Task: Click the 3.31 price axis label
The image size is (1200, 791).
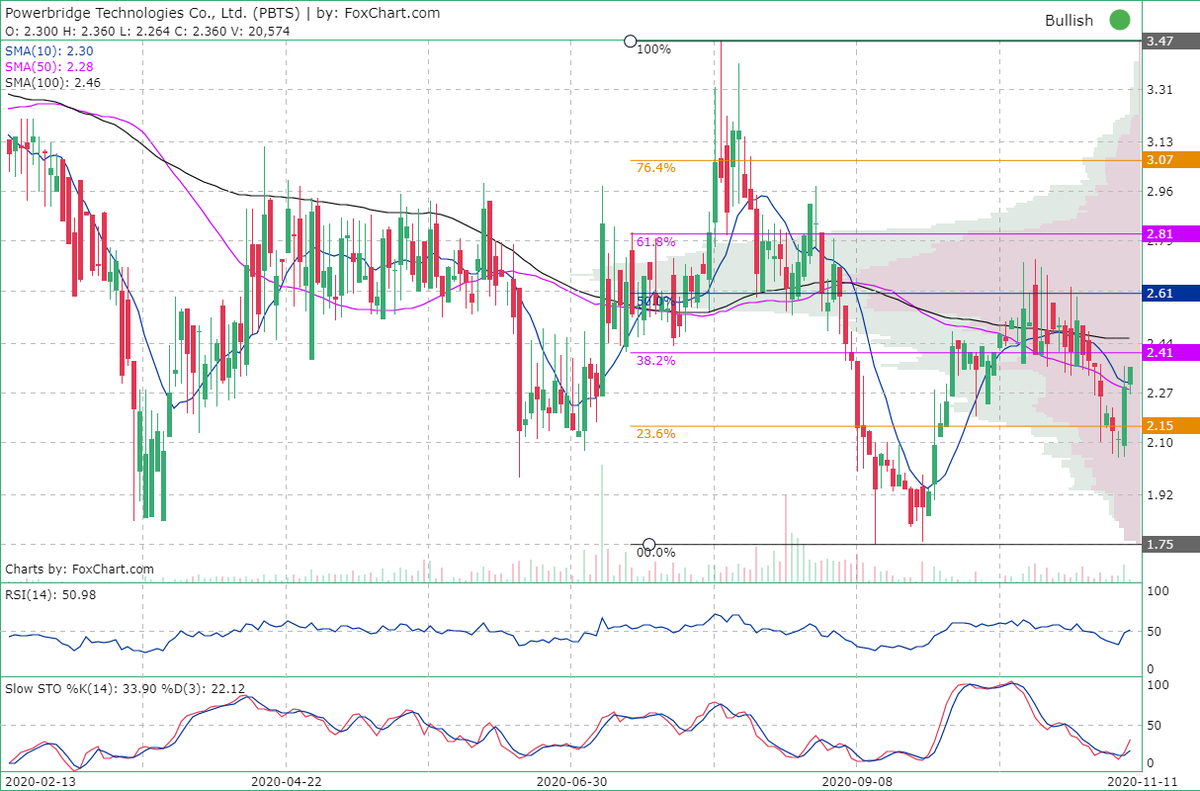Action: click(1160, 90)
